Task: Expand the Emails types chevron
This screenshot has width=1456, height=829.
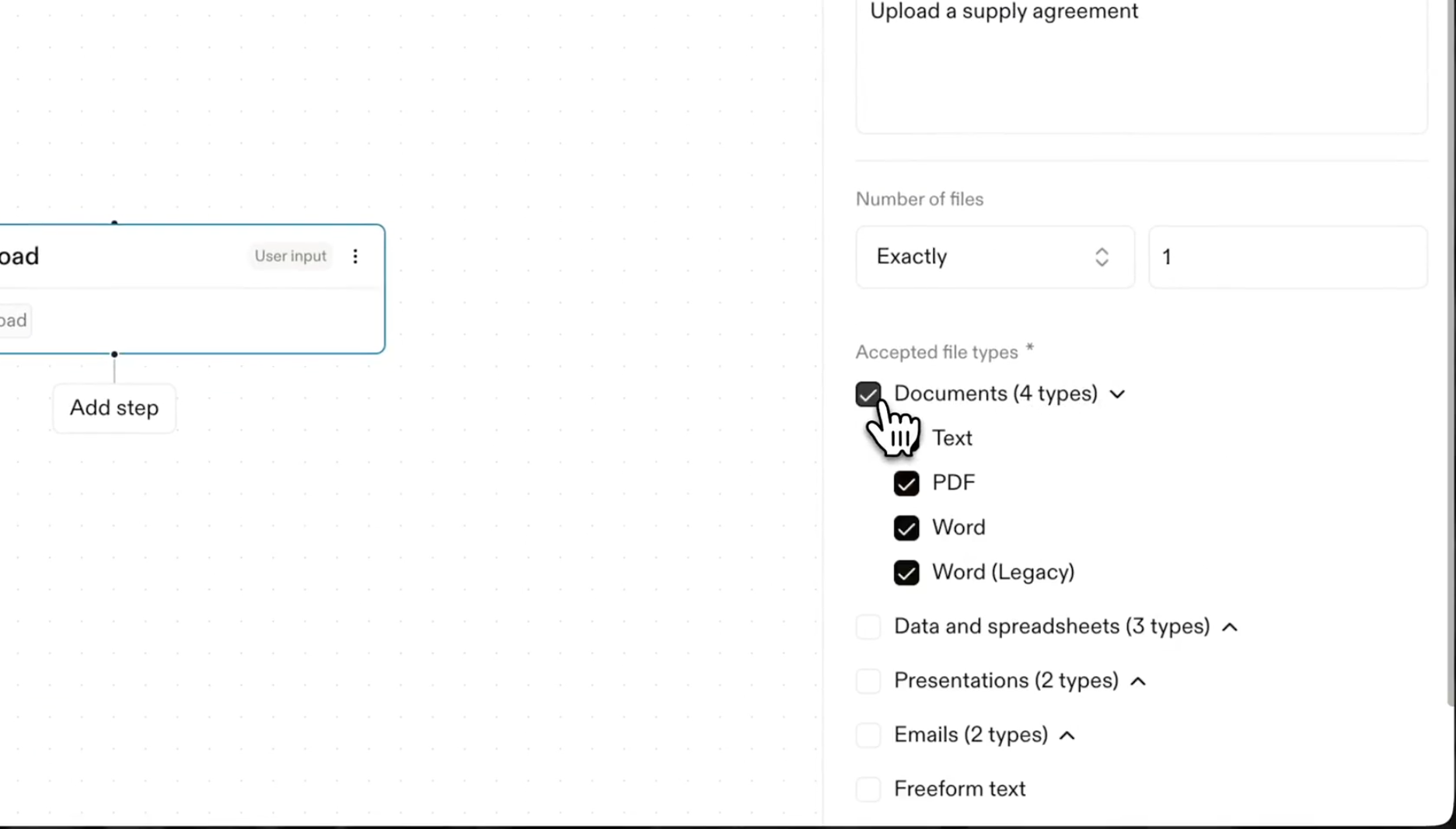Action: (x=1067, y=735)
